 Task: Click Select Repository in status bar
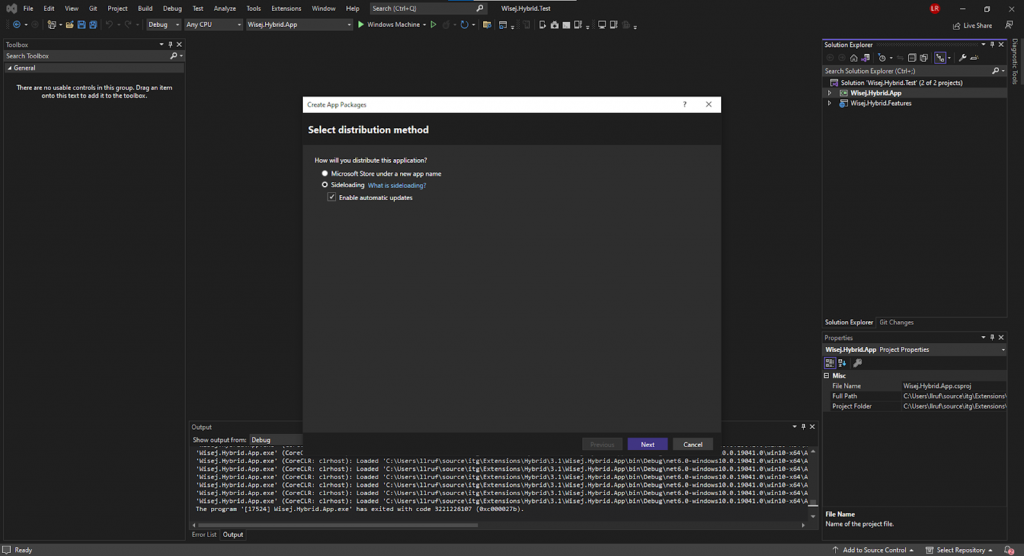[959, 550]
